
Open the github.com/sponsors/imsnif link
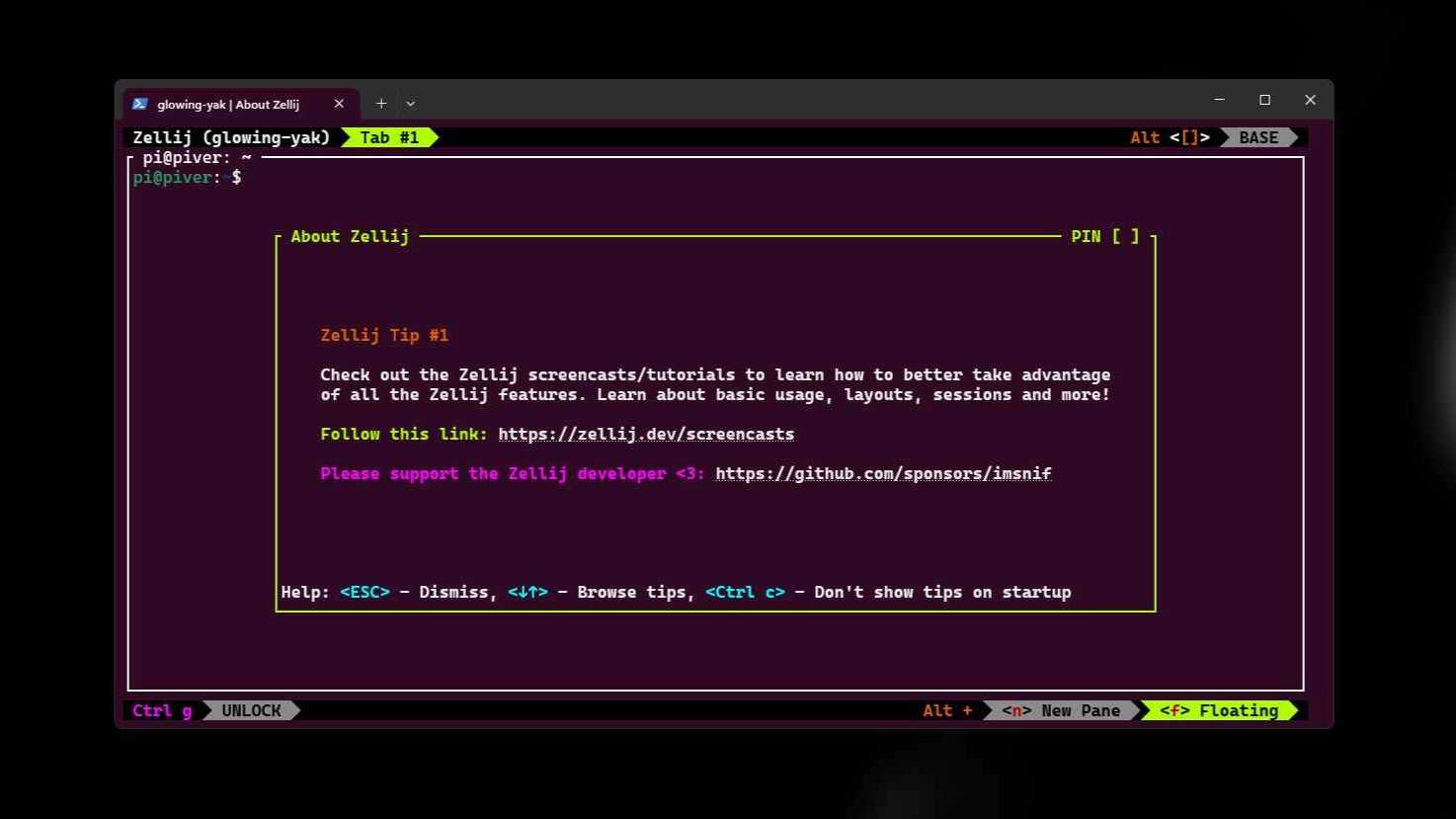pyautogui.click(x=883, y=473)
